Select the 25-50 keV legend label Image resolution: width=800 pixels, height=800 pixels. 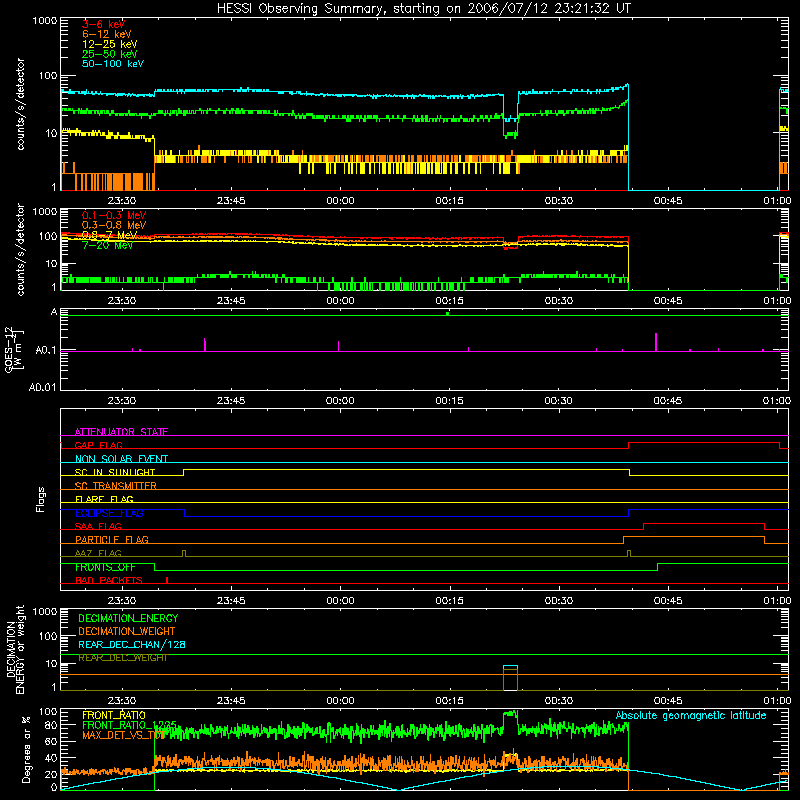(x=110, y=54)
